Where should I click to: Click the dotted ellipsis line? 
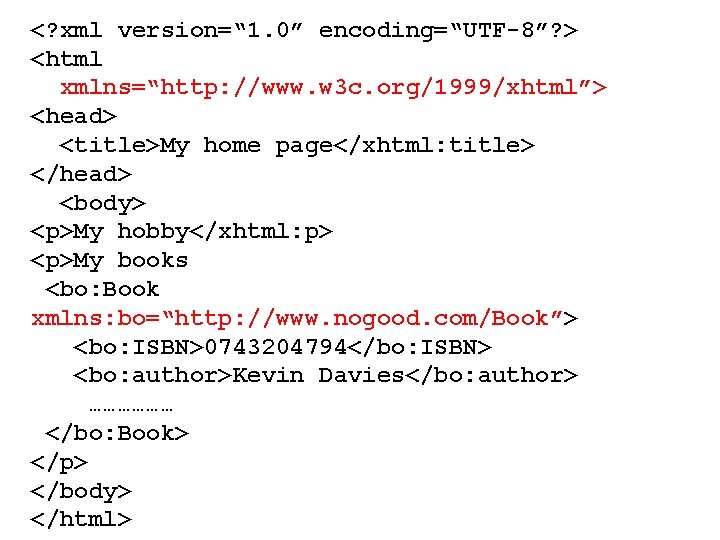pos(131,408)
